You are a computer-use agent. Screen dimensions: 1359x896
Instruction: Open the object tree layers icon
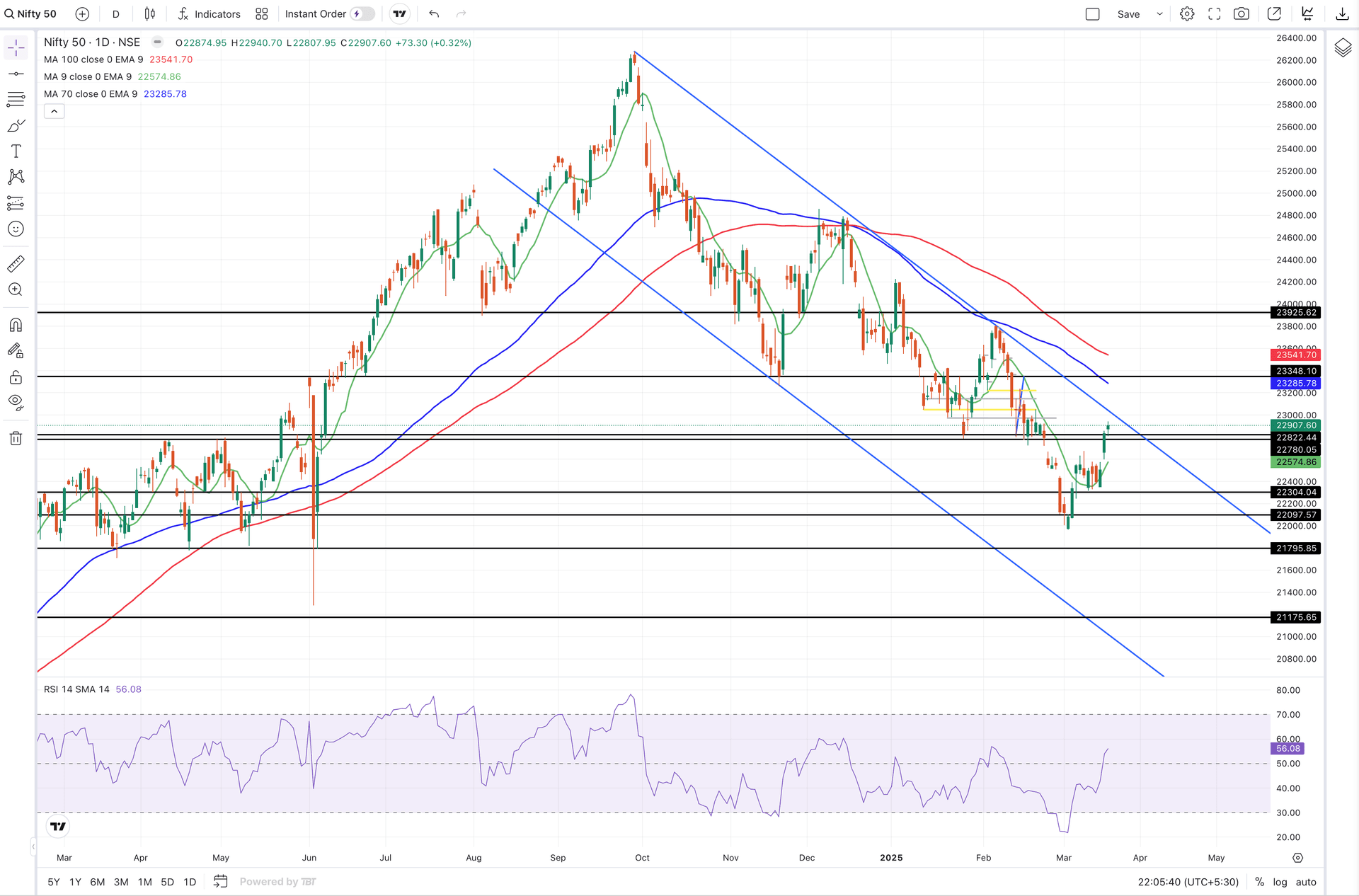point(1343,48)
